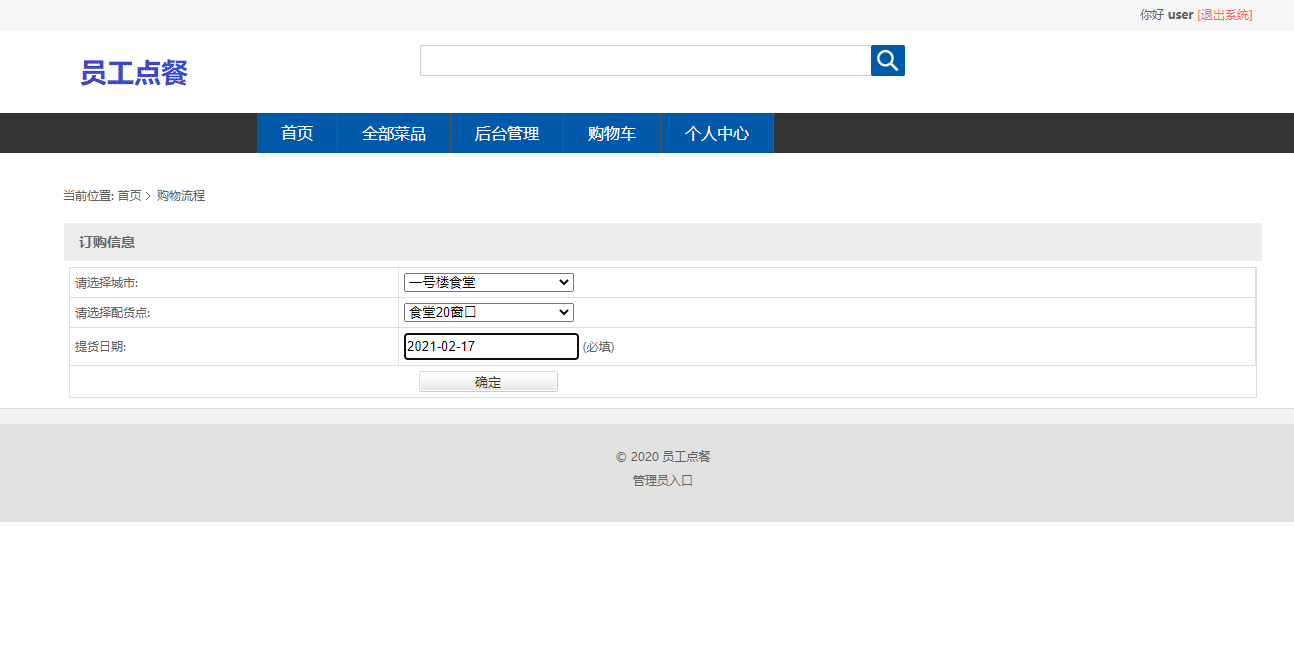Click the magnifier search icon
1294x652 pixels.
887,60
